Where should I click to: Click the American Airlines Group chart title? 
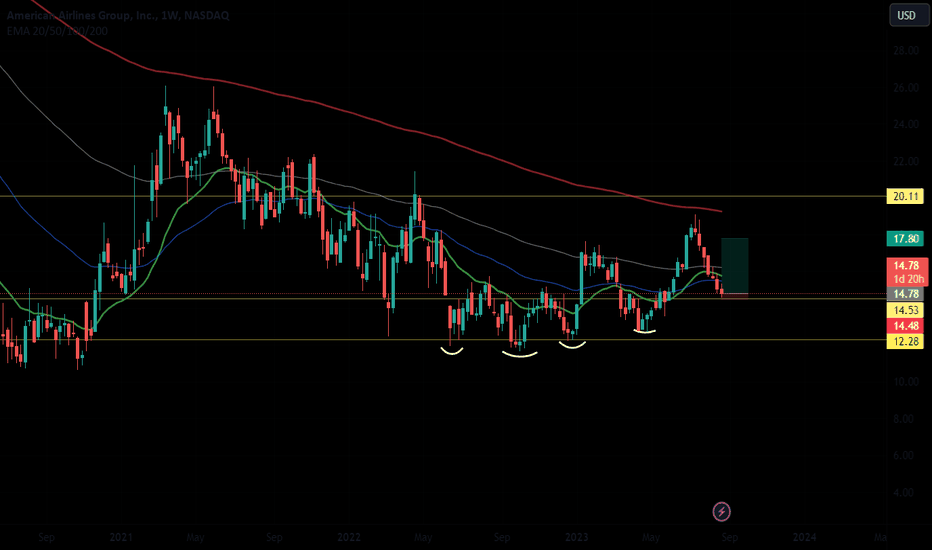click(x=118, y=15)
